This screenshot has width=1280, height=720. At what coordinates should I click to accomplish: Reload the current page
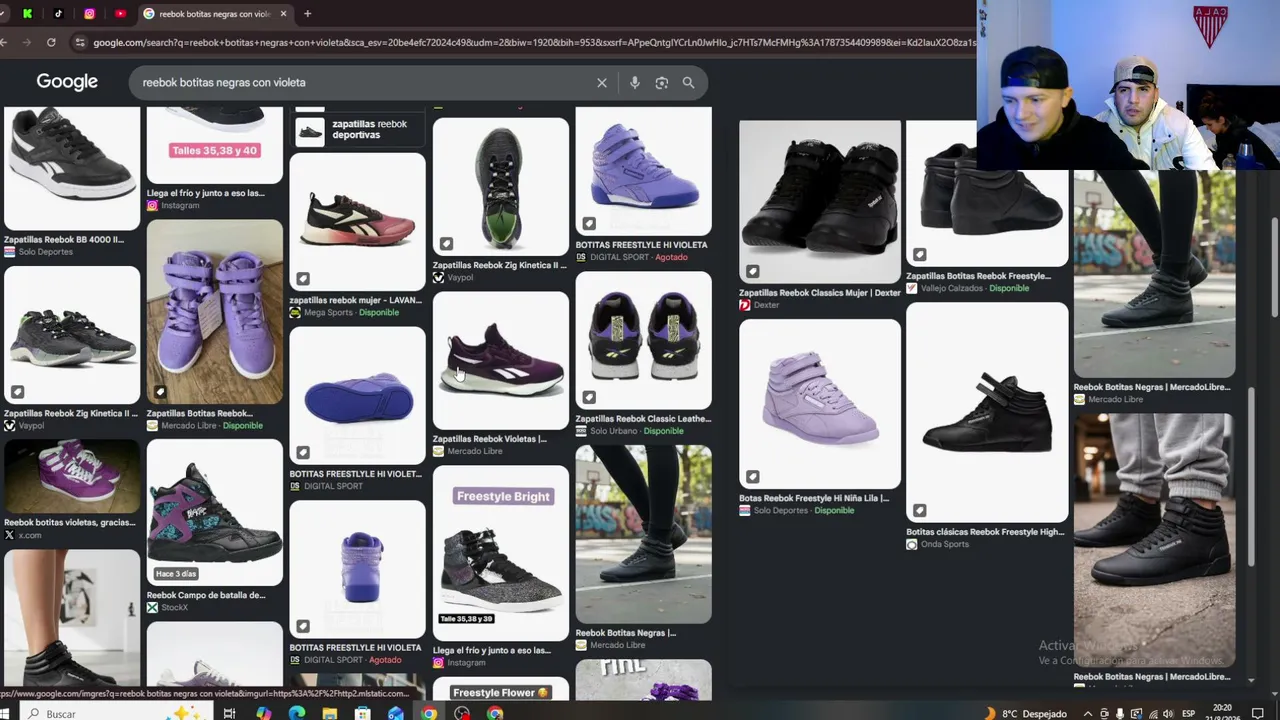52,42
